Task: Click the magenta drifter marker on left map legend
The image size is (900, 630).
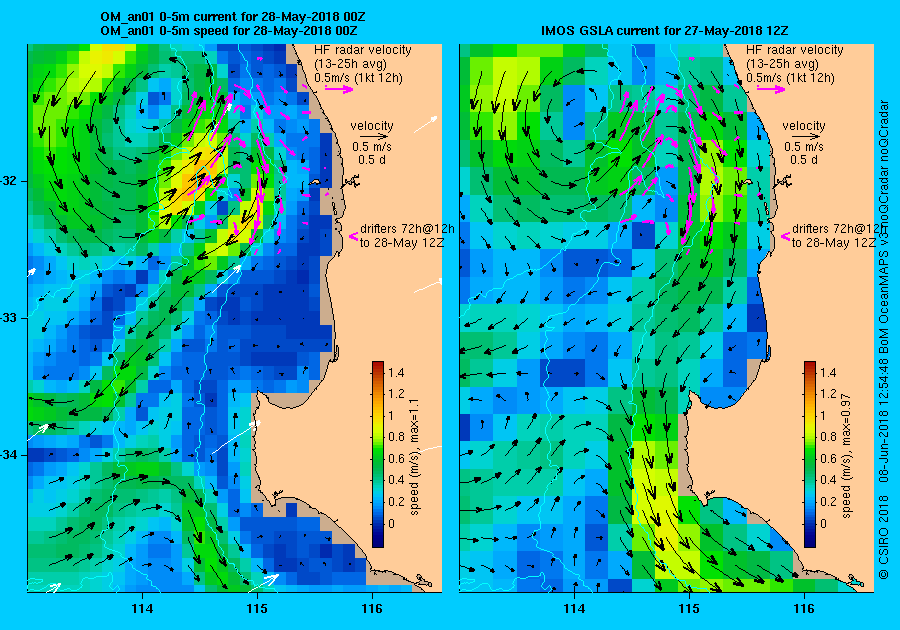Action: 354,236
